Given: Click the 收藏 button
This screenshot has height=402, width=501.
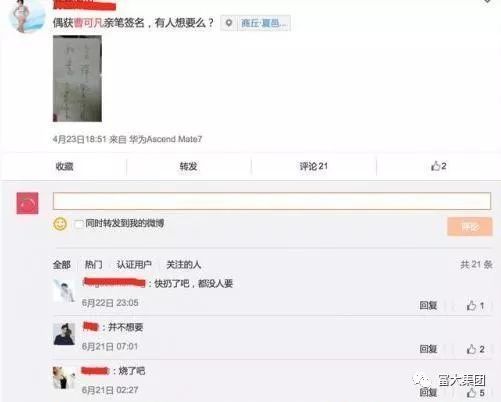Looking at the screenshot, I should coord(64,166).
